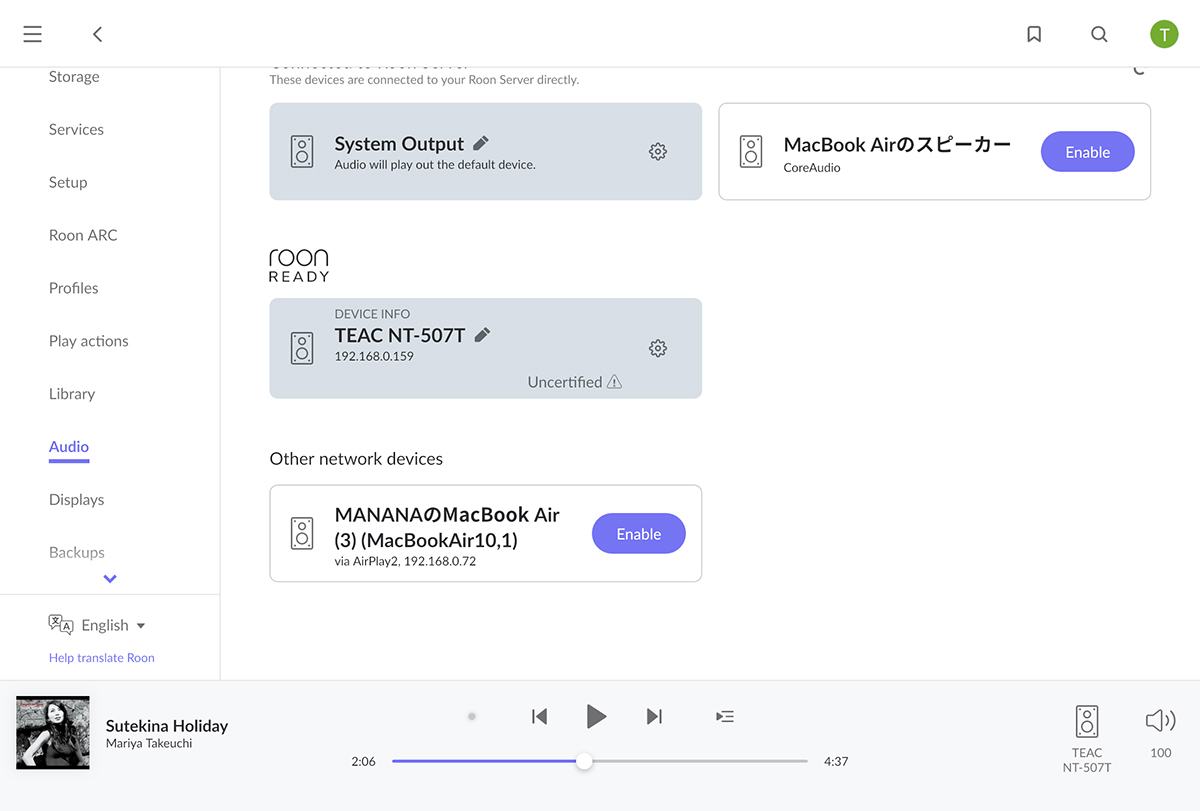Click the Help translate Roon link
This screenshot has height=811, width=1200.
[102, 658]
